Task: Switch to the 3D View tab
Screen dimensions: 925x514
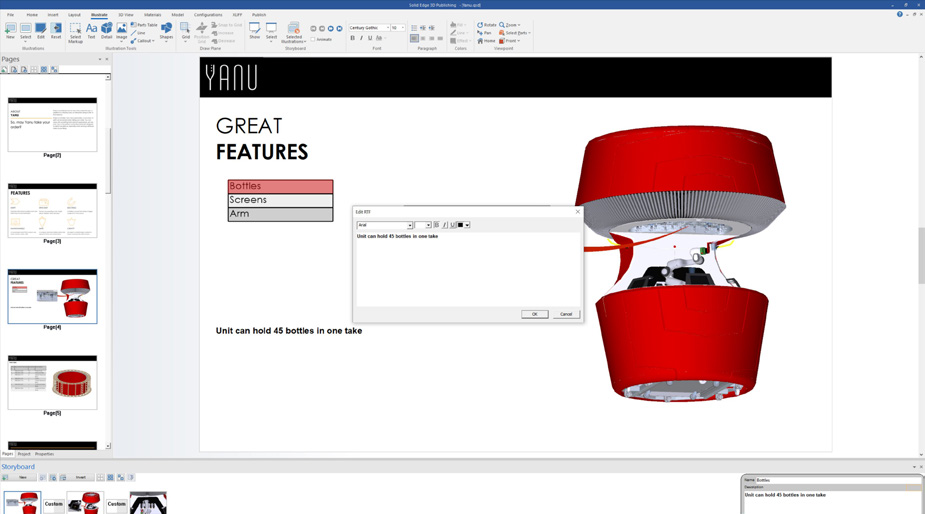Action: click(x=125, y=15)
